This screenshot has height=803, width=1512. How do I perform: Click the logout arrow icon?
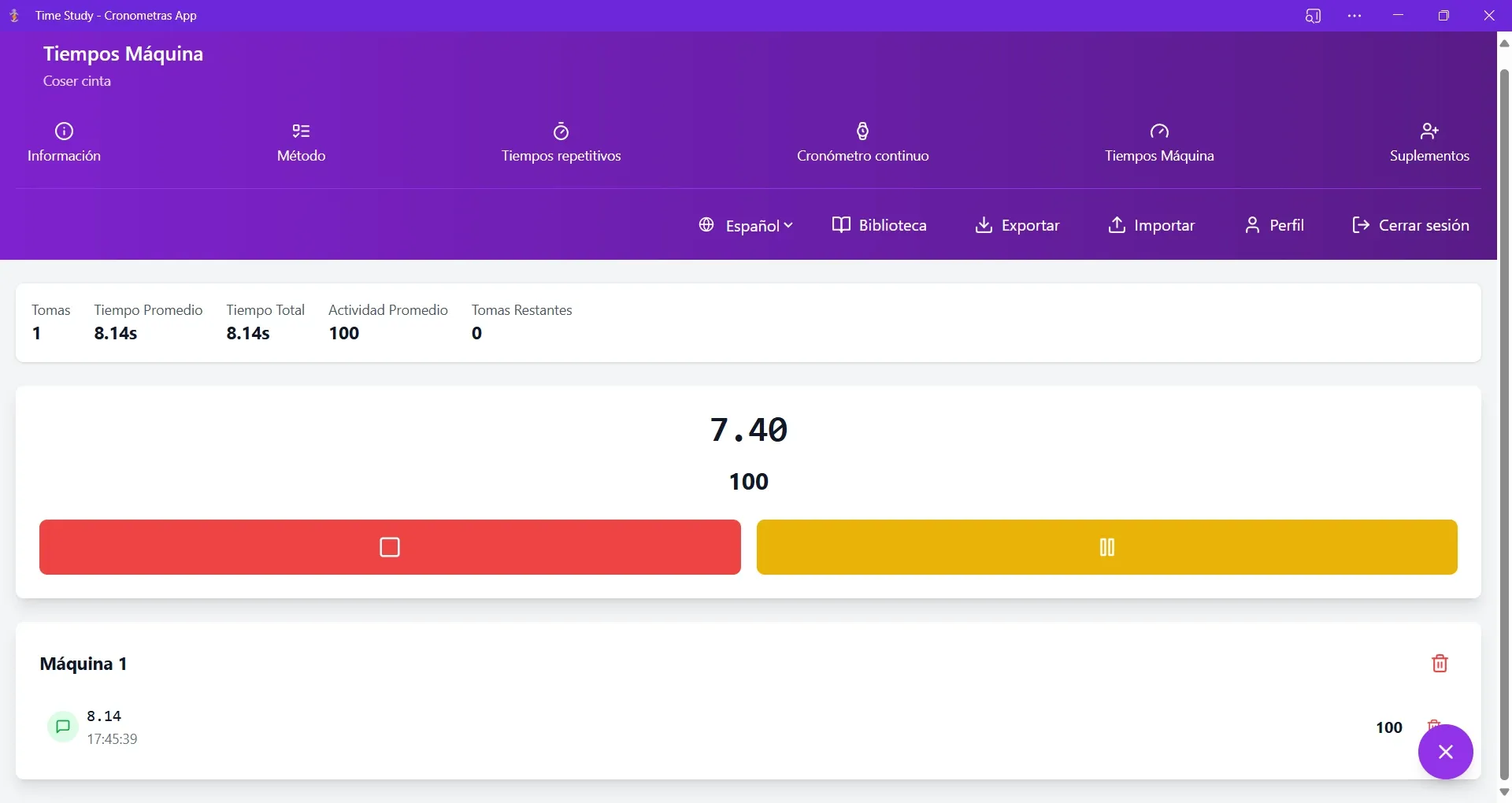click(1360, 225)
